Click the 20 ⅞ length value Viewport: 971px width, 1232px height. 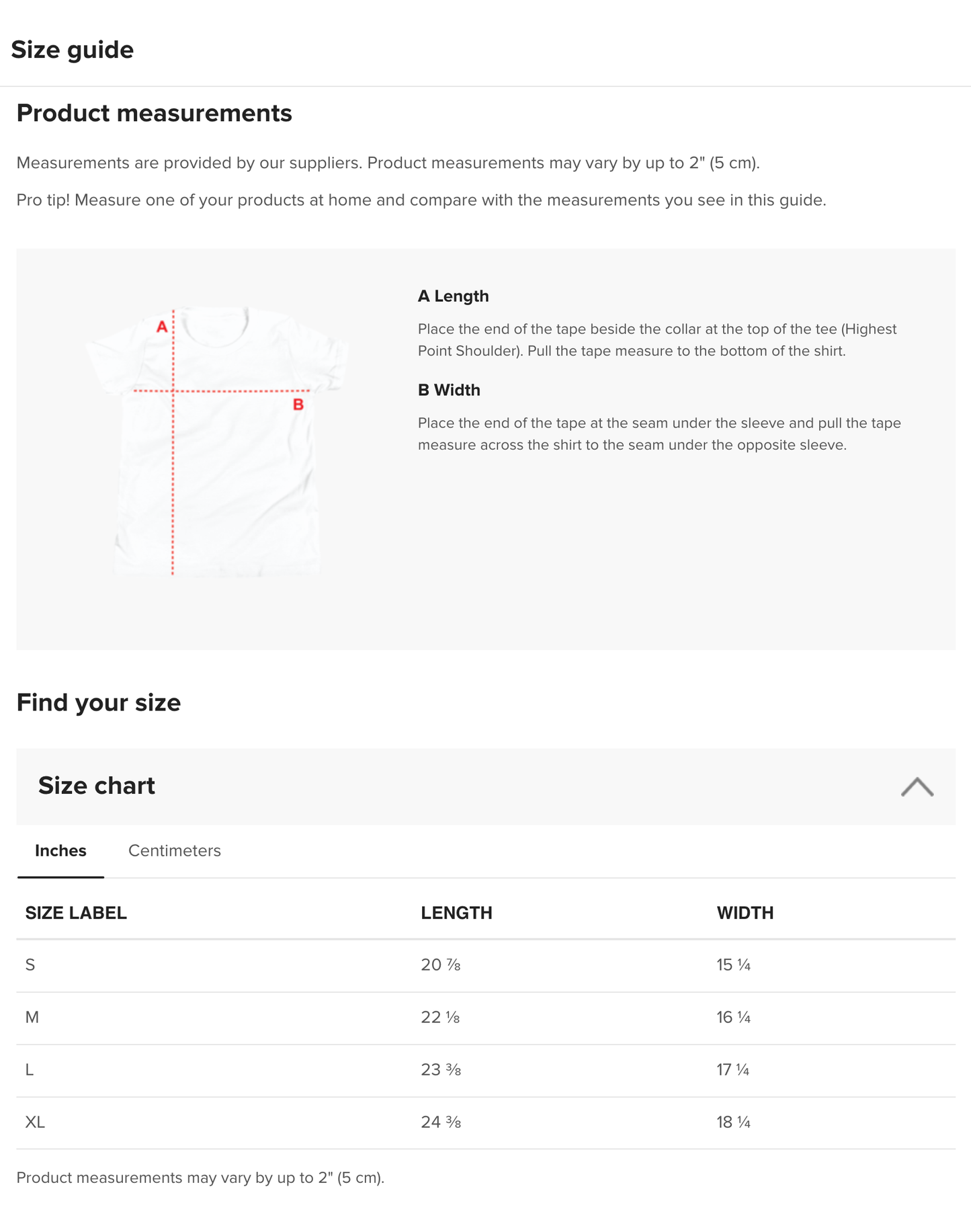tap(440, 965)
